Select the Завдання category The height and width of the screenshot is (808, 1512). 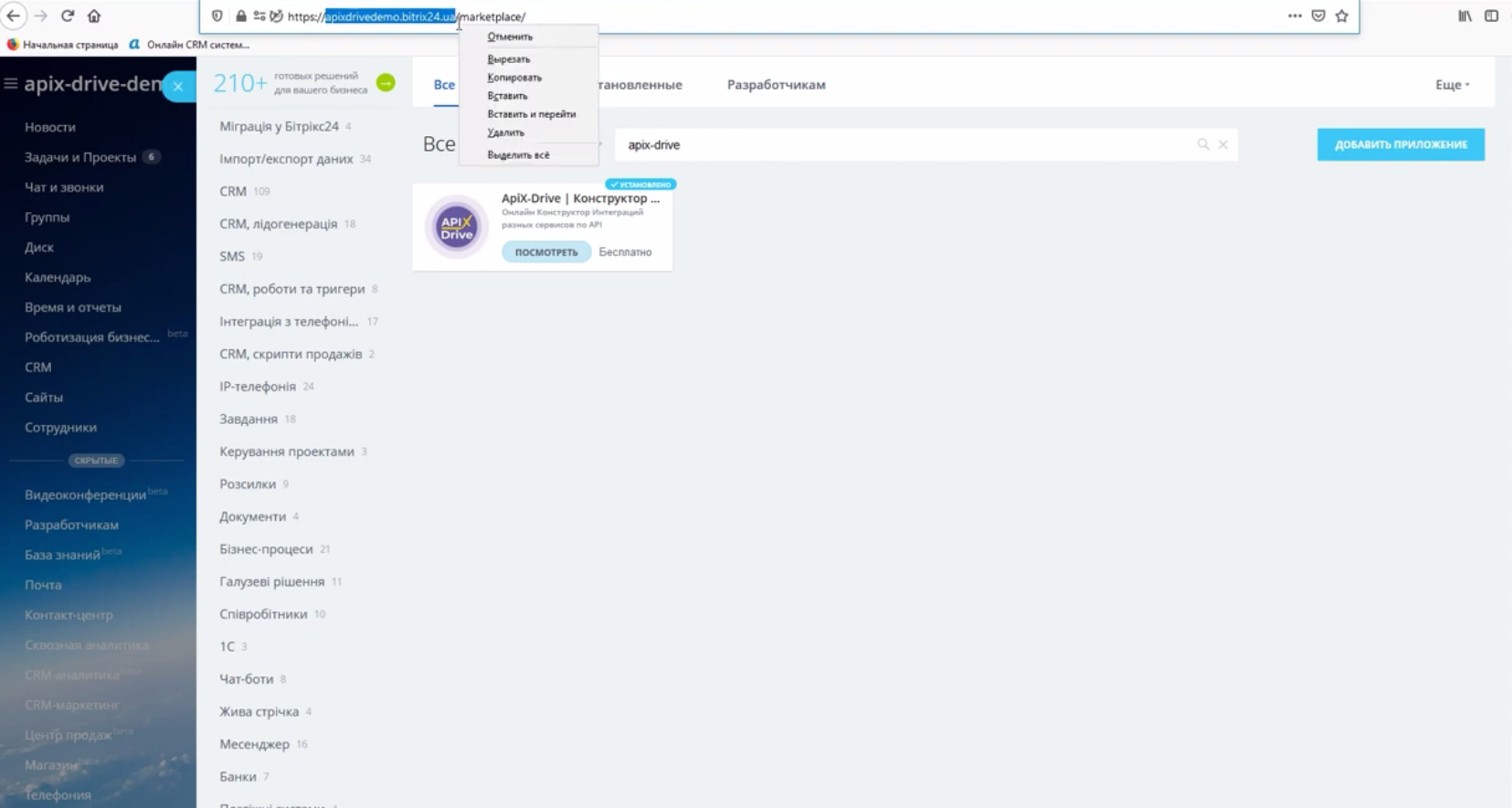(248, 420)
